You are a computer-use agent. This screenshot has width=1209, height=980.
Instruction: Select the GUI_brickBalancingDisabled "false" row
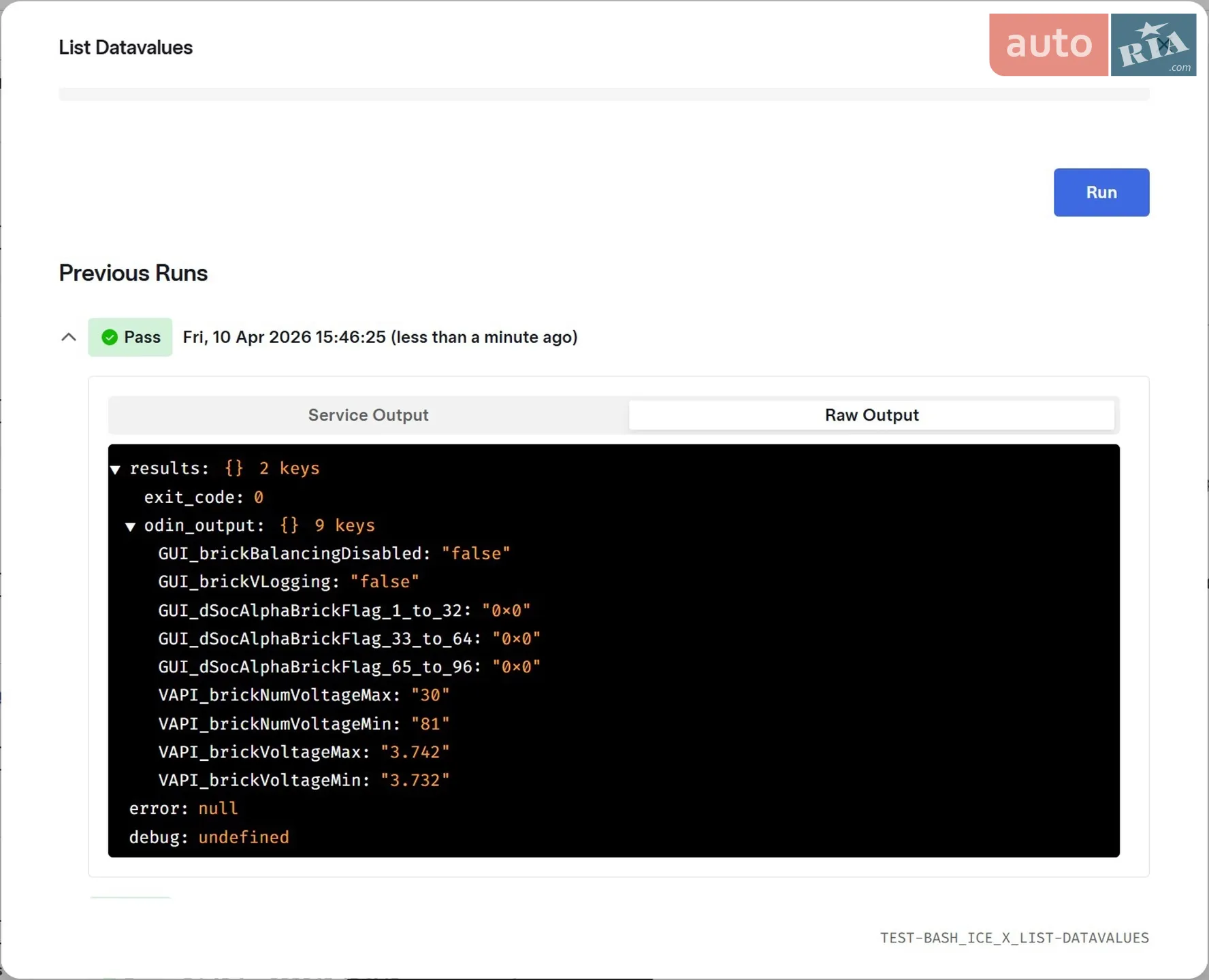334,553
